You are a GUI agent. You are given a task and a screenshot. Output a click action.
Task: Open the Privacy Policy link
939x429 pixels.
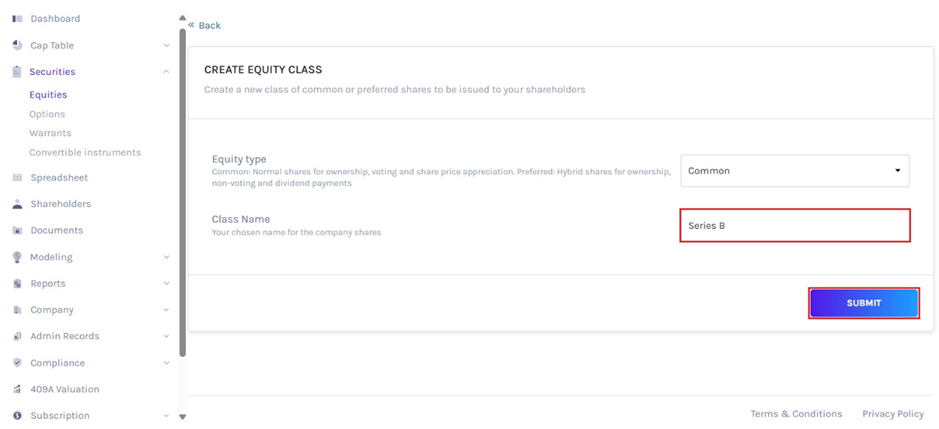[x=892, y=414]
